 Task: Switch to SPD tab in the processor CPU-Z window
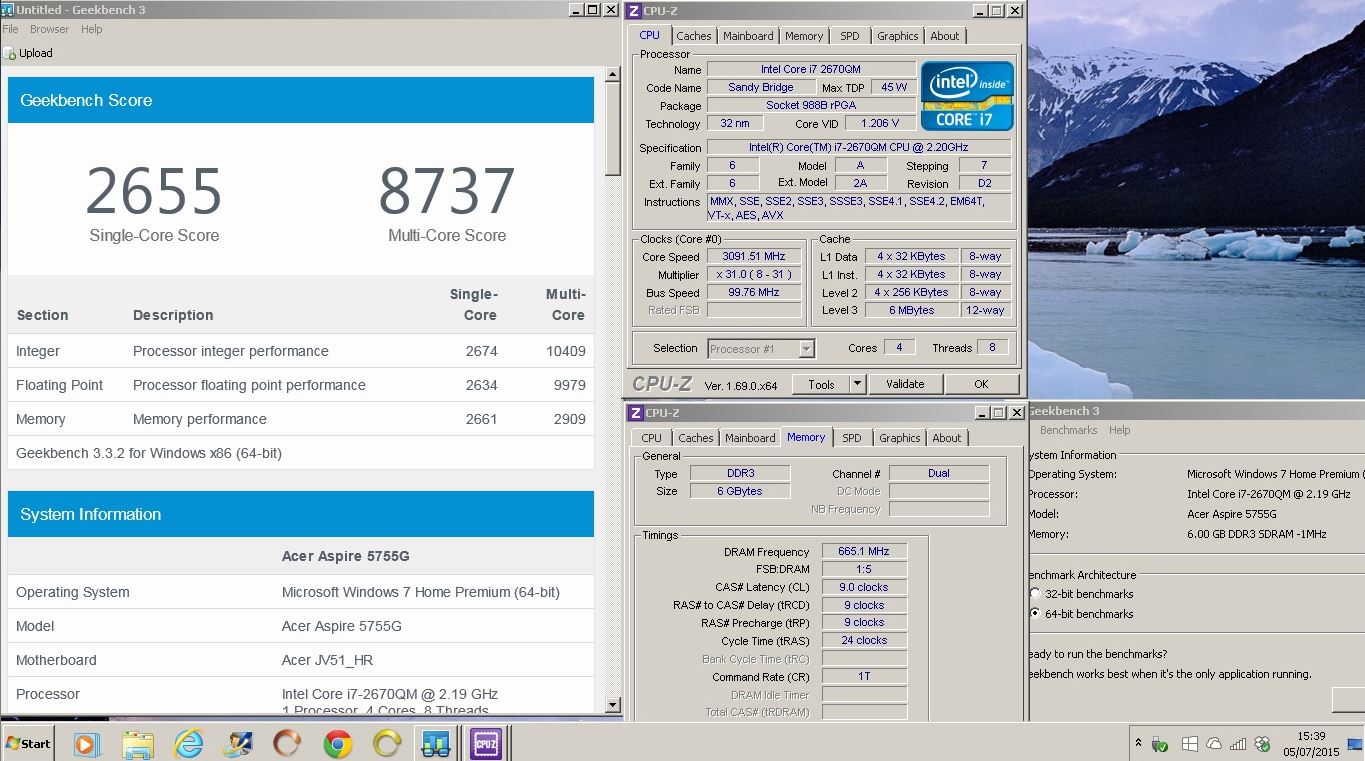click(x=850, y=36)
